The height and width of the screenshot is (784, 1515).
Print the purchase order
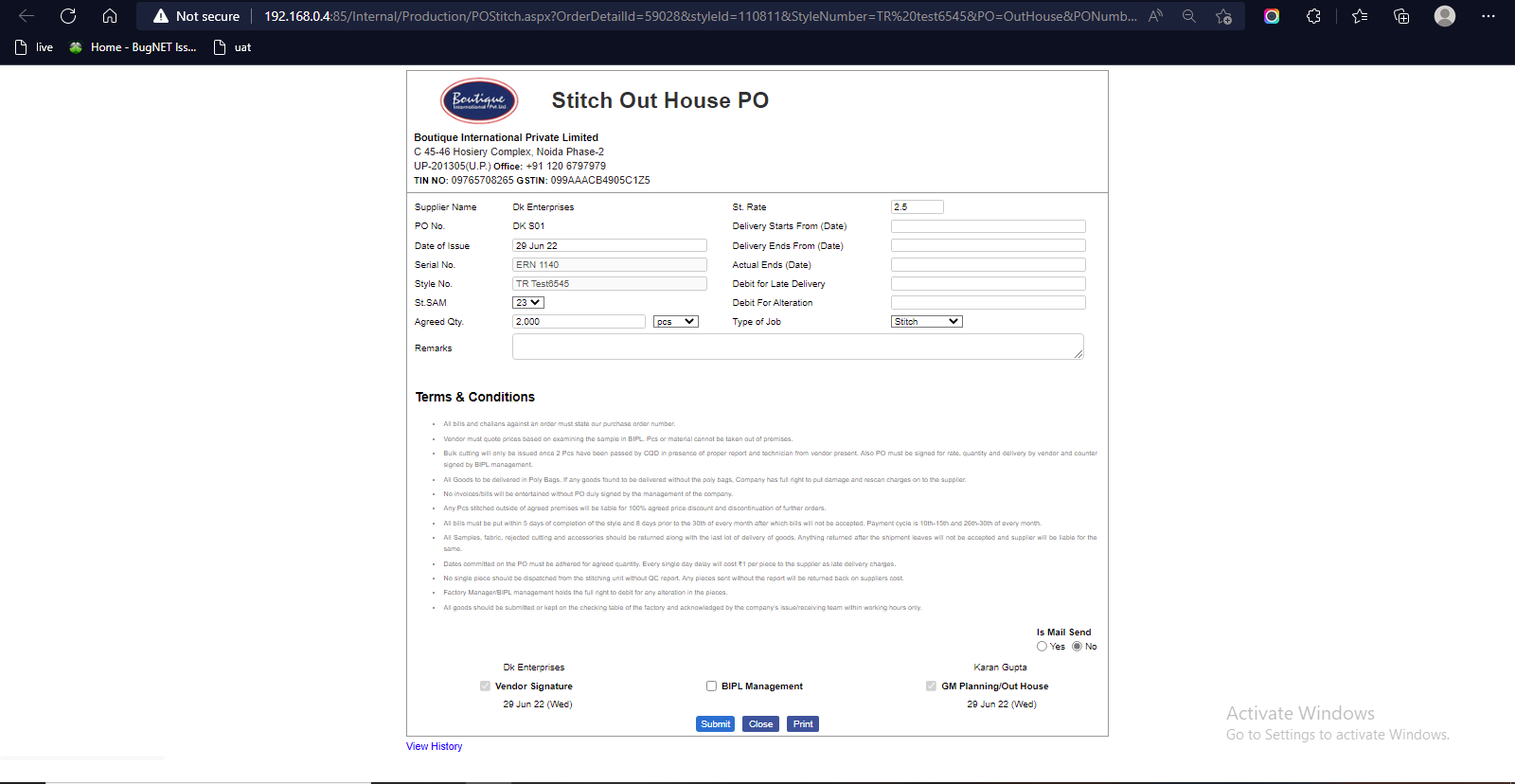(803, 724)
